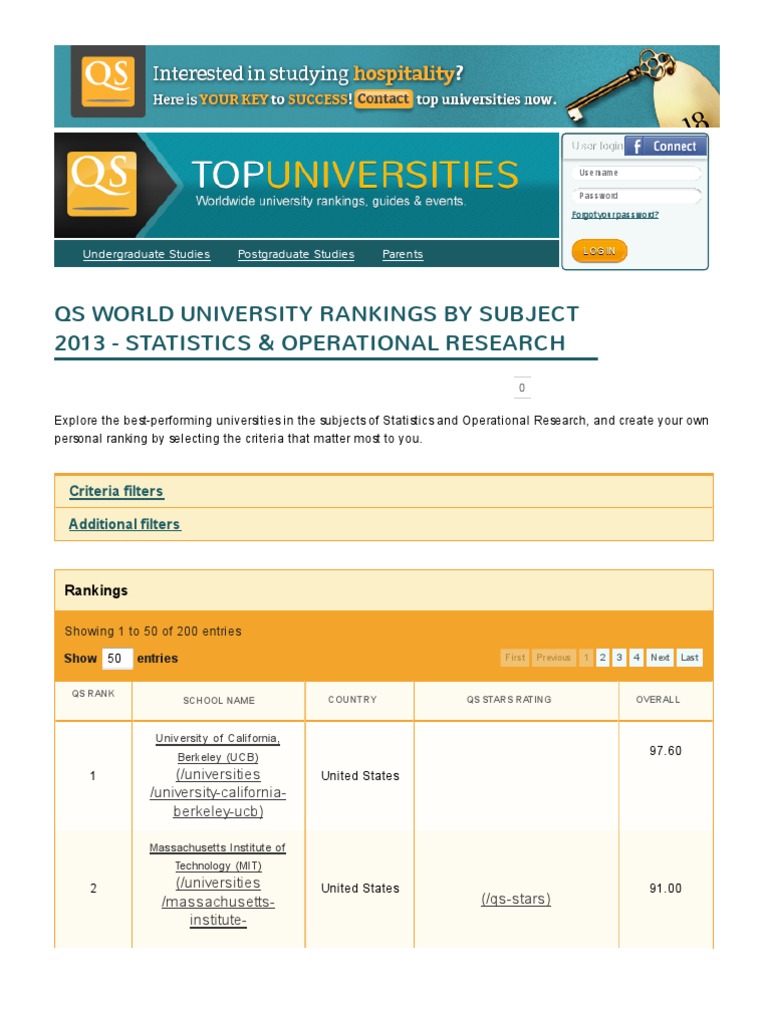Expand the Additional filters section
The height and width of the screenshot is (1024, 768).
pyautogui.click(x=125, y=524)
